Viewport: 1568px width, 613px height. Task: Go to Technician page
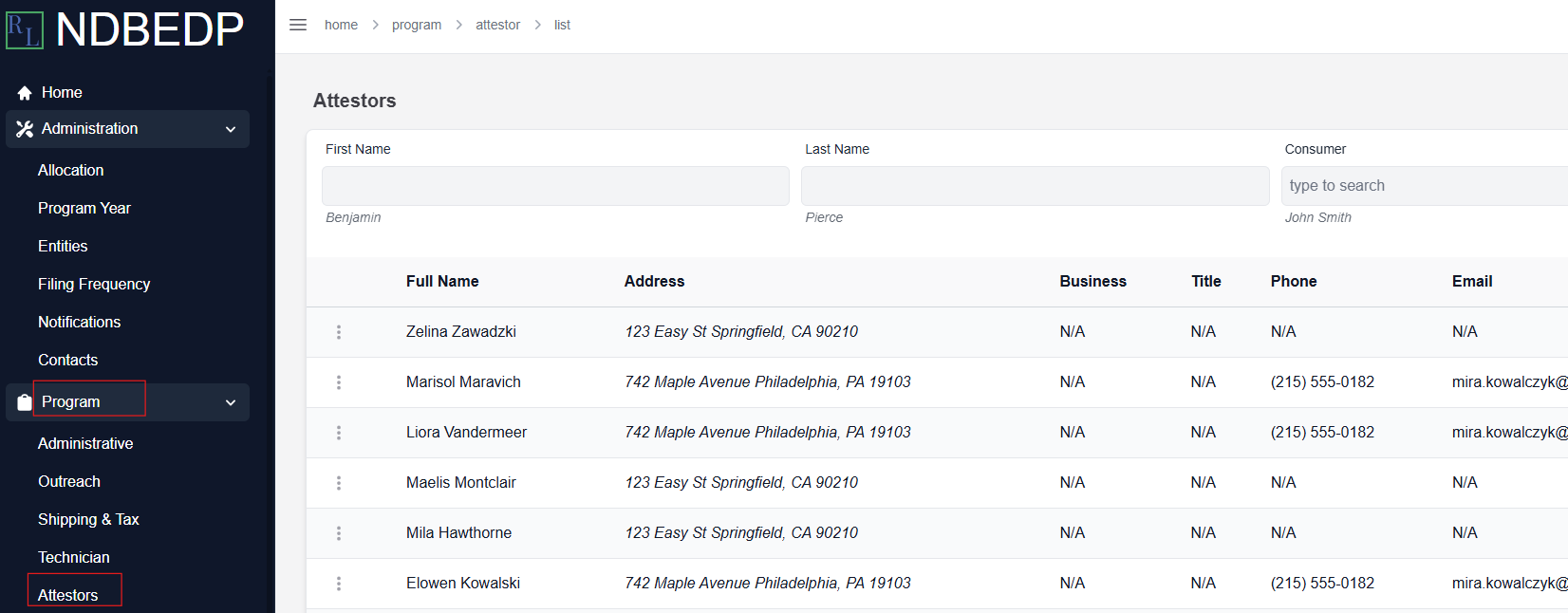tap(74, 558)
